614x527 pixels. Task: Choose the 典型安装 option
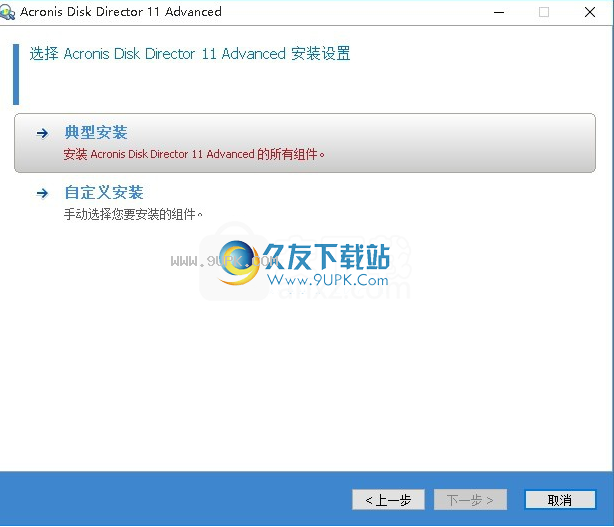coord(305,143)
